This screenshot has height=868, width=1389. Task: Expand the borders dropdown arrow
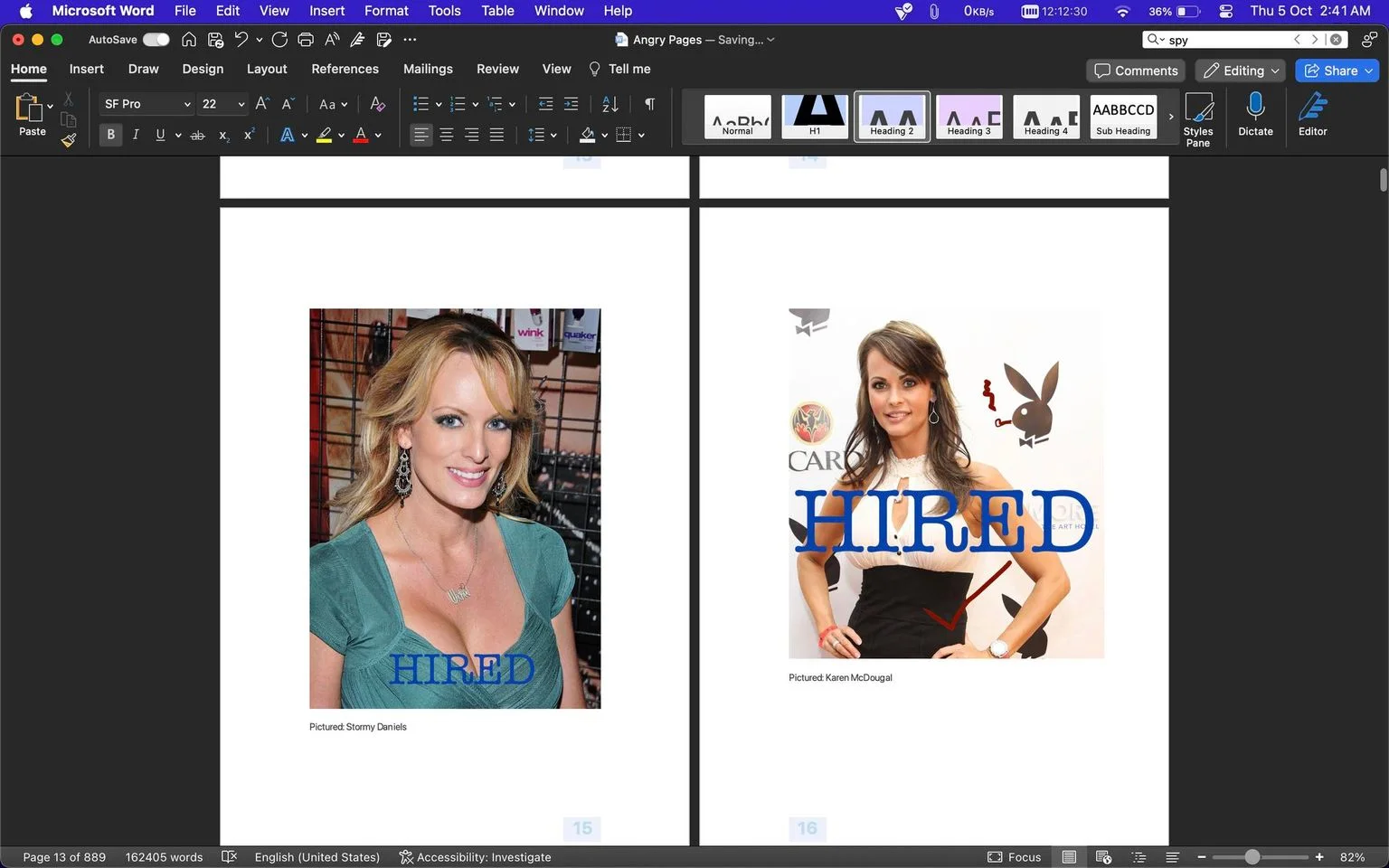641,136
